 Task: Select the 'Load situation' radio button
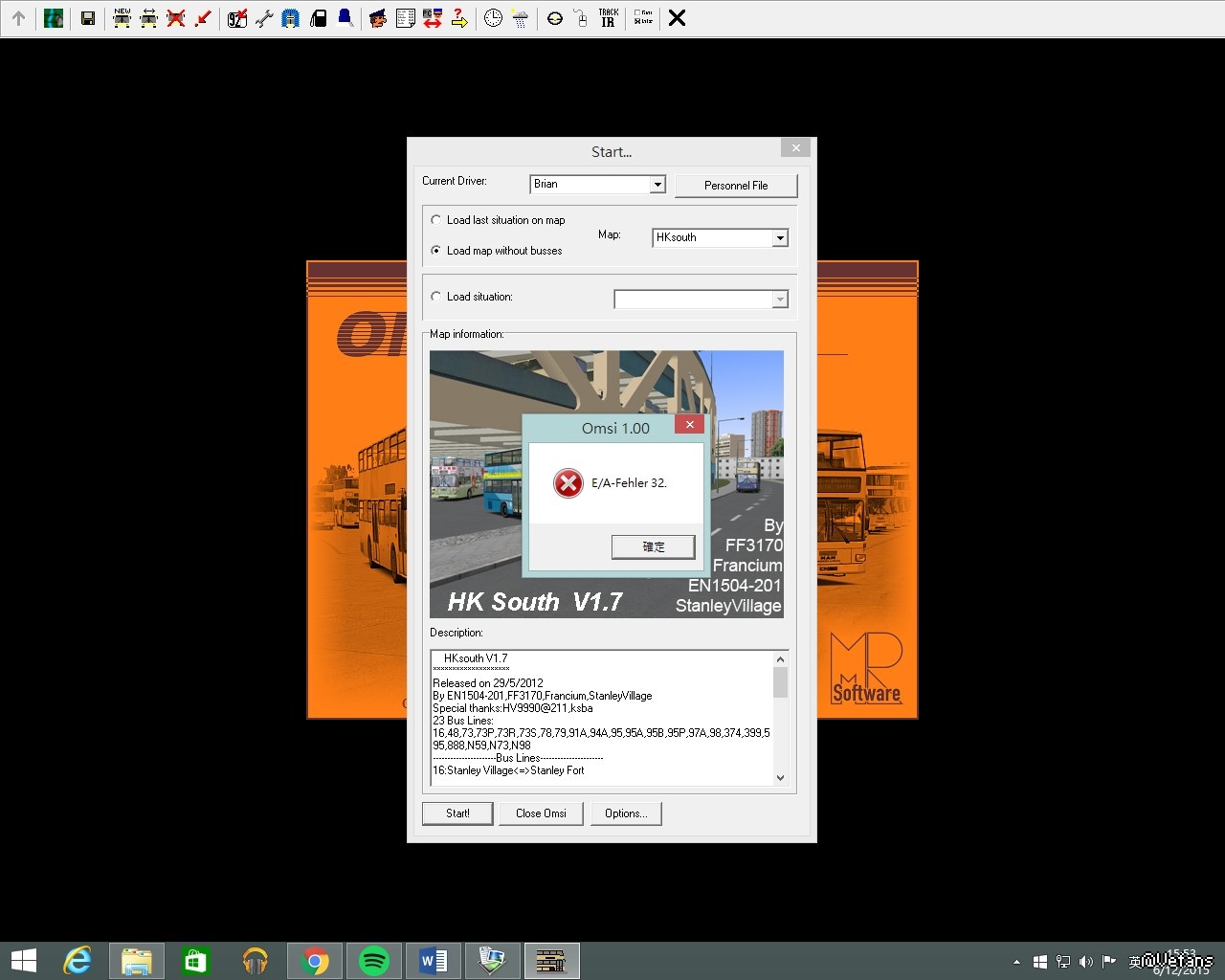click(436, 297)
